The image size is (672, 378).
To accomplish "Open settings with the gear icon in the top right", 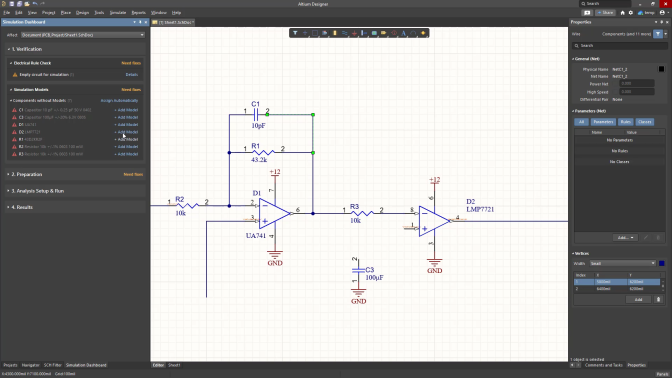I will tap(630, 13).
